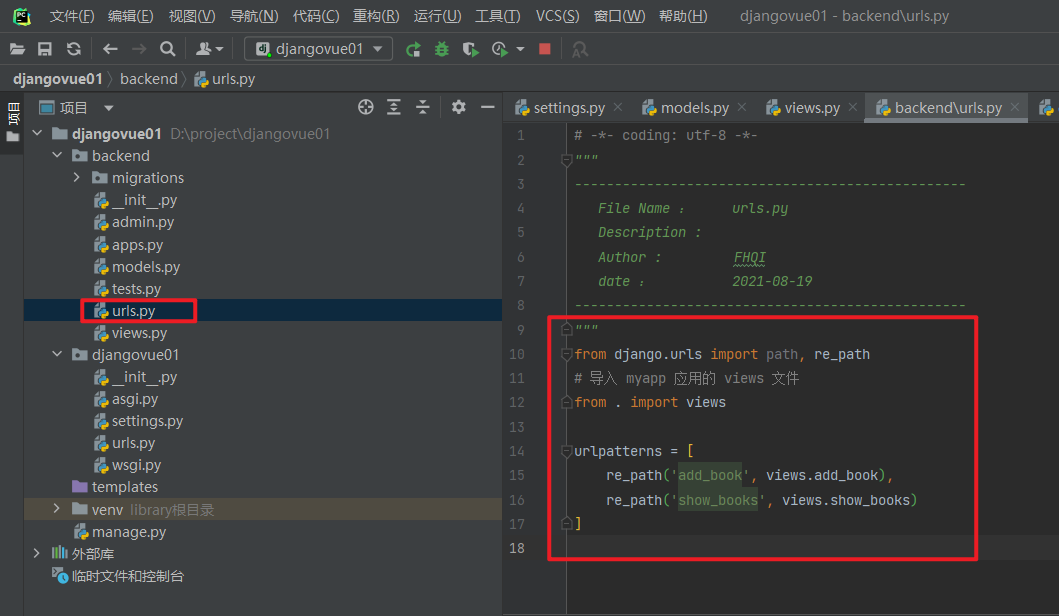Viewport: 1059px width, 616px height.
Task: Open the 视图(V) menu
Action: [x=192, y=16]
